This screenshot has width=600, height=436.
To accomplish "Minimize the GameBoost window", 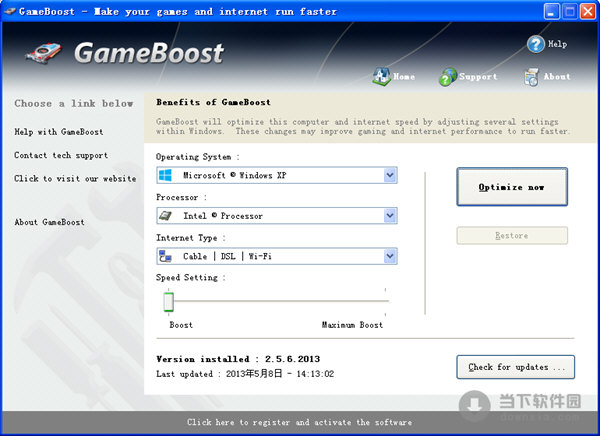I will [551, 11].
